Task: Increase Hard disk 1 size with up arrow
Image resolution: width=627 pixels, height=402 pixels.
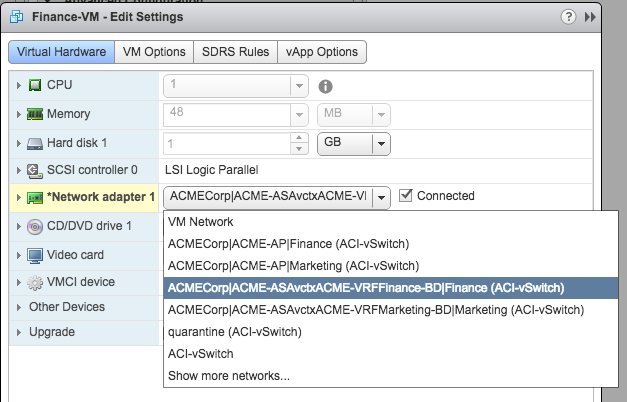Action: pos(299,138)
